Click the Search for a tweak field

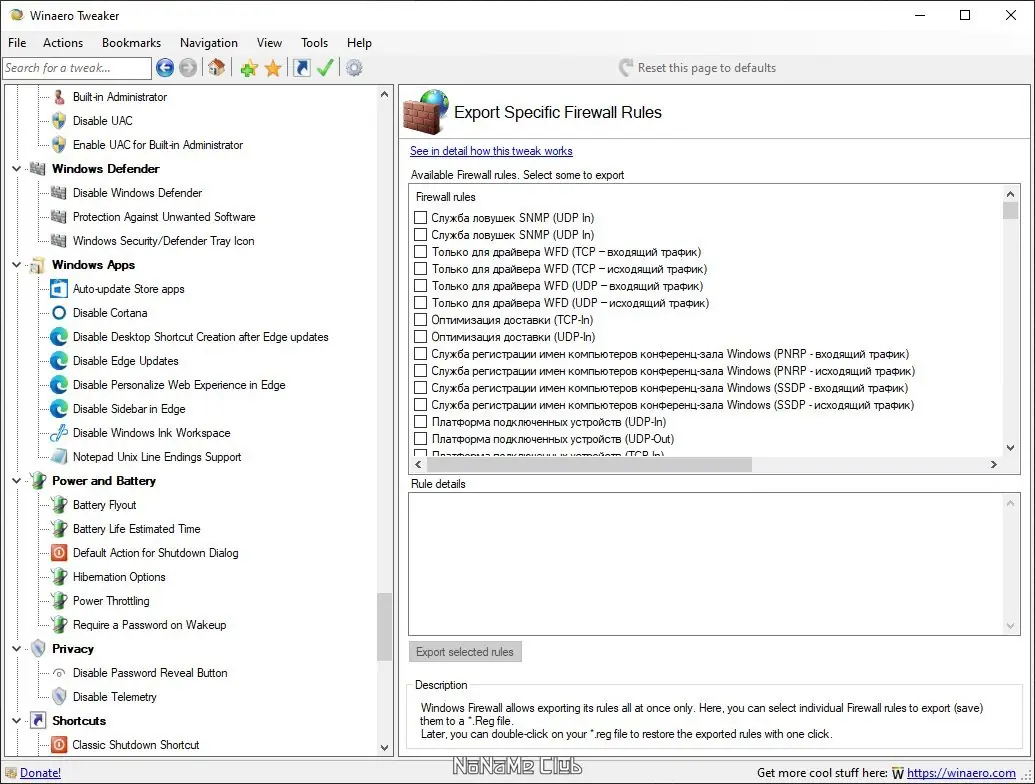tap(77, 68)
